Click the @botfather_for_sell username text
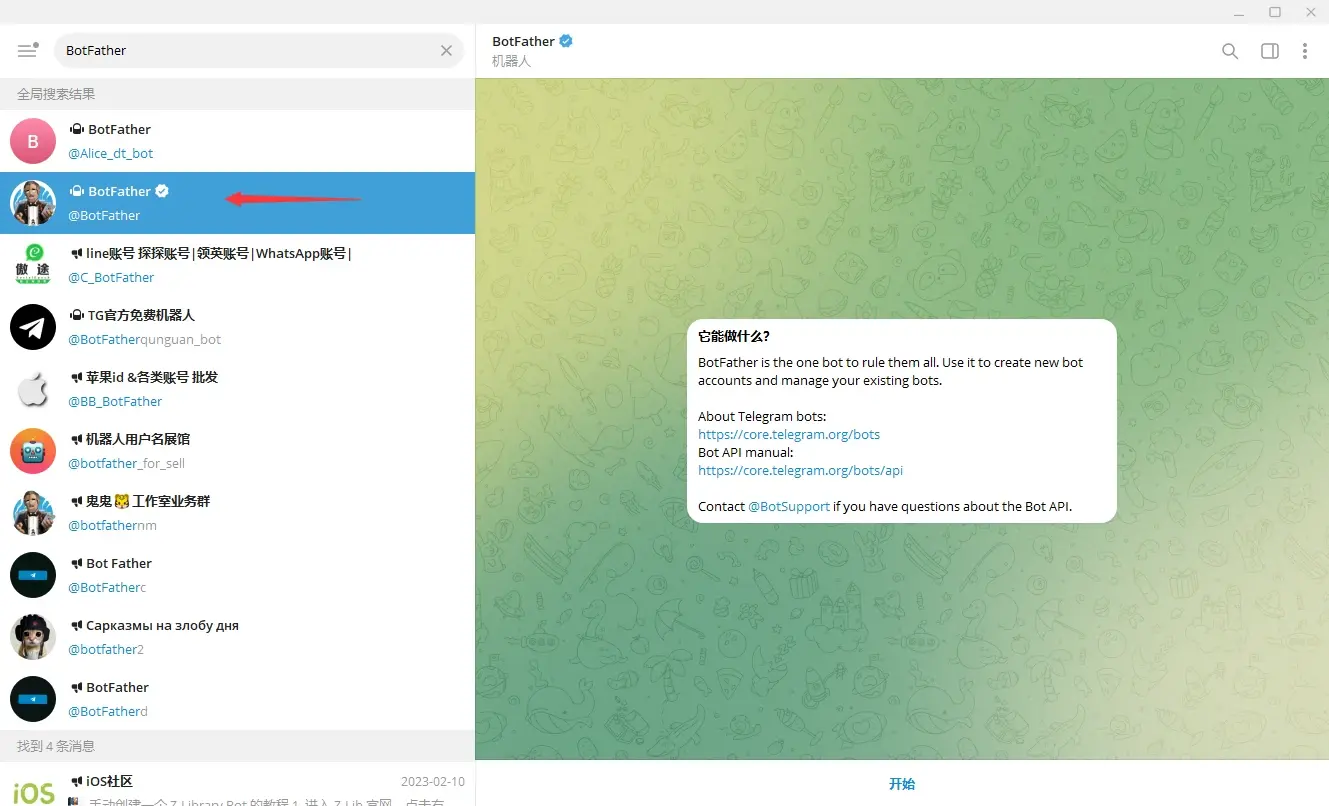This screenshot has width=1329, height=806. coord(126,463)
